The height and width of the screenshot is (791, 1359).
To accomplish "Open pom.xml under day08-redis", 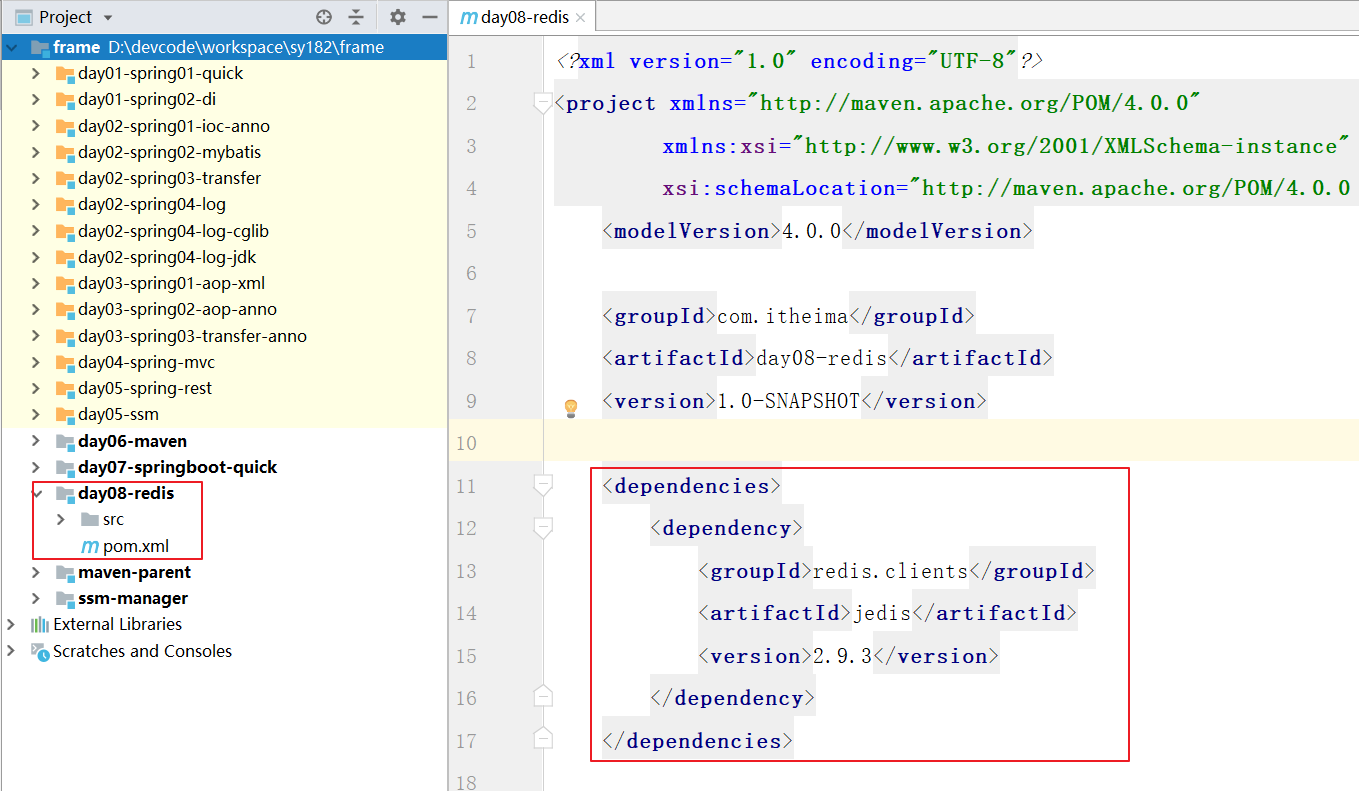I will 136,546.
